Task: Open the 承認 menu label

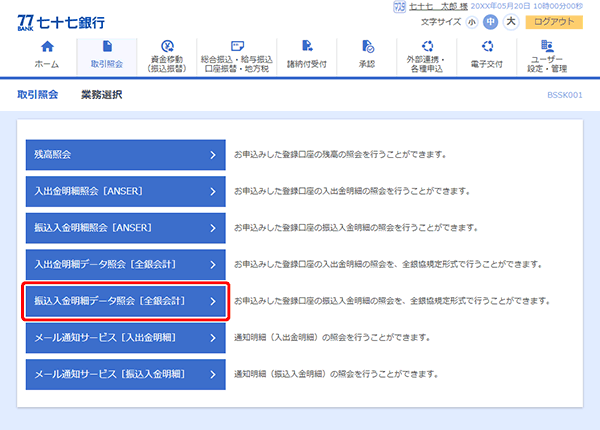Action: click(x=367, y=64)
